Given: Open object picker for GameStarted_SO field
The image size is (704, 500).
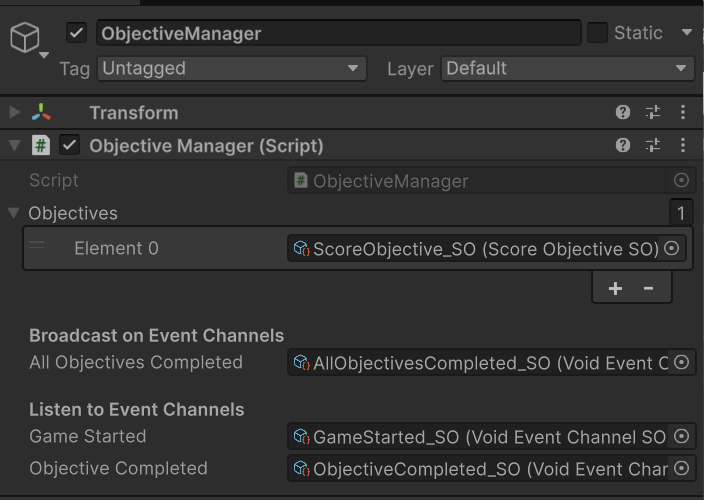Looking at the screenshot, I should (682, 436).
